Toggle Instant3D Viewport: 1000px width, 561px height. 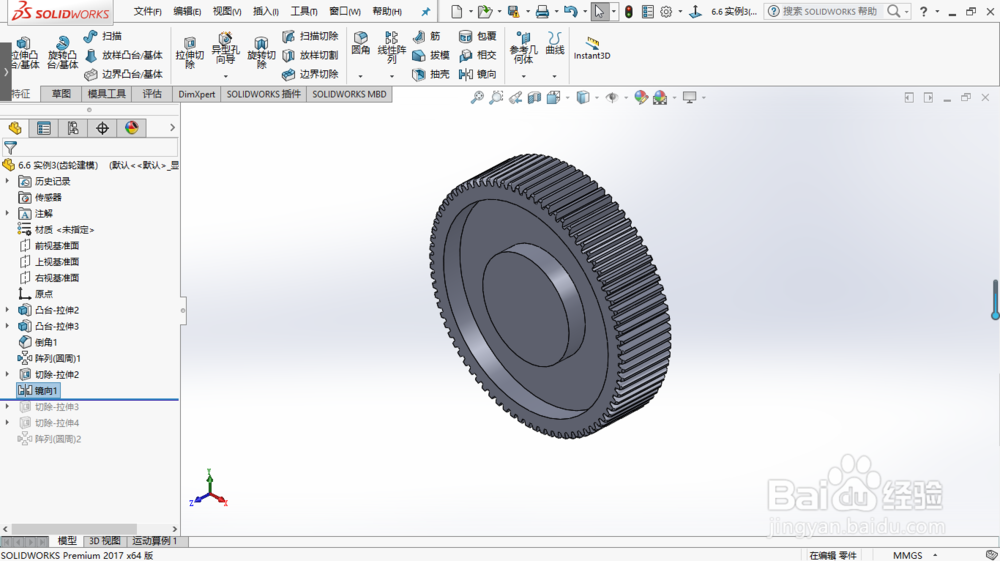pos(592,48)
